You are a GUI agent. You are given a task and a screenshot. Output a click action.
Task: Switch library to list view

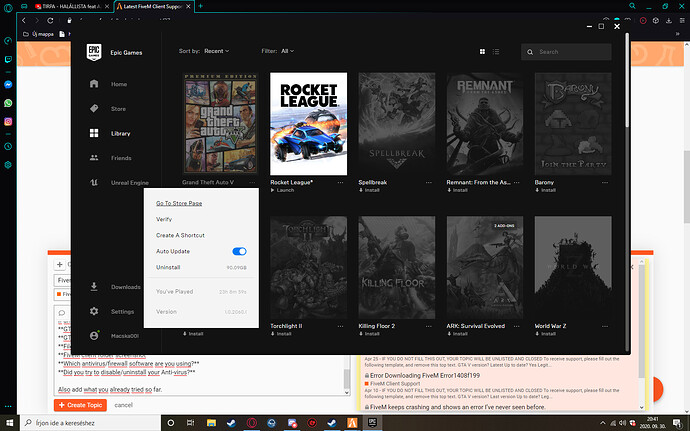tap(496, 51)
